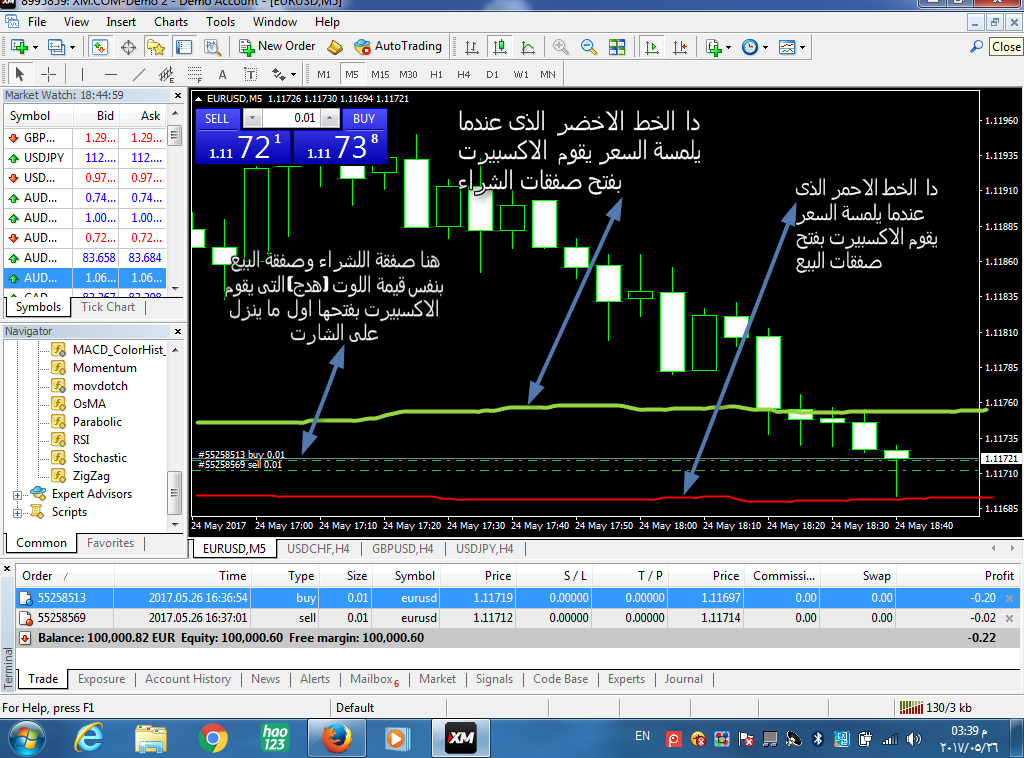
Task: Draw a vertical line tool
Action: (x=82, y=74)
